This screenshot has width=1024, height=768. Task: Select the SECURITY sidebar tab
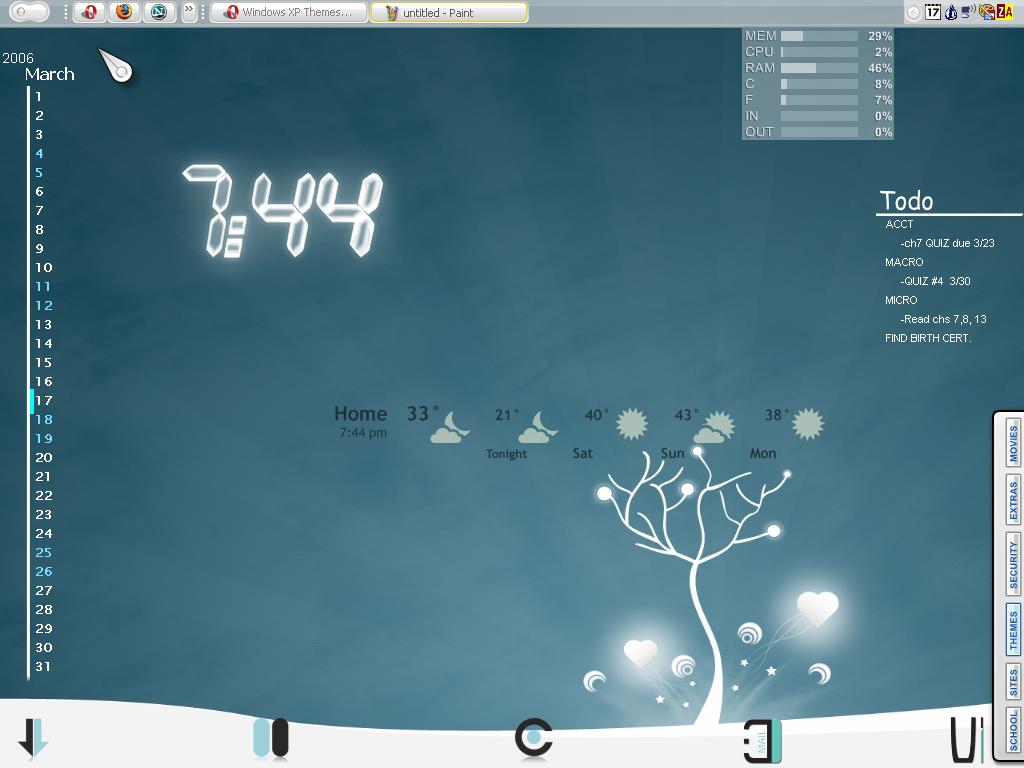pos(1013,564)
